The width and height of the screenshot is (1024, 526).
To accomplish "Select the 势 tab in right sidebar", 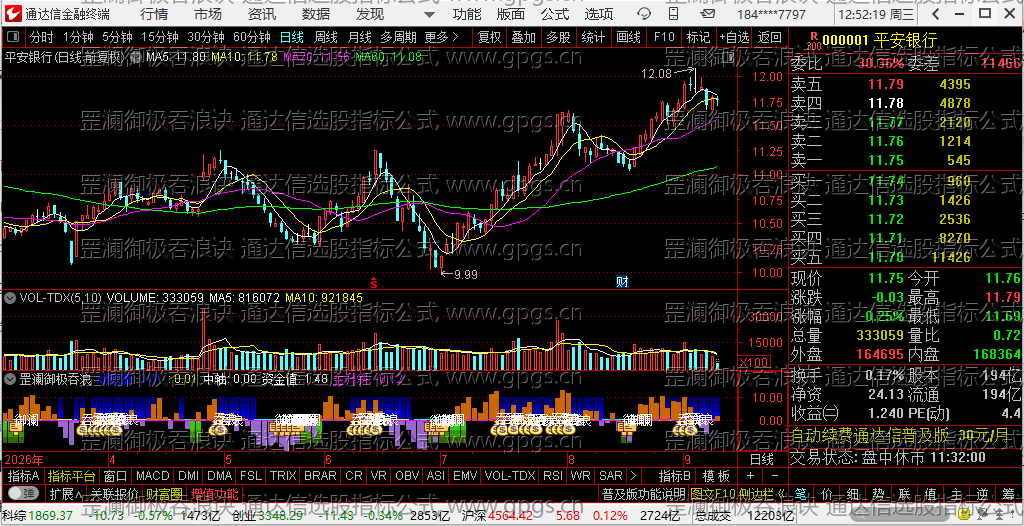I will tap(878, 493).
